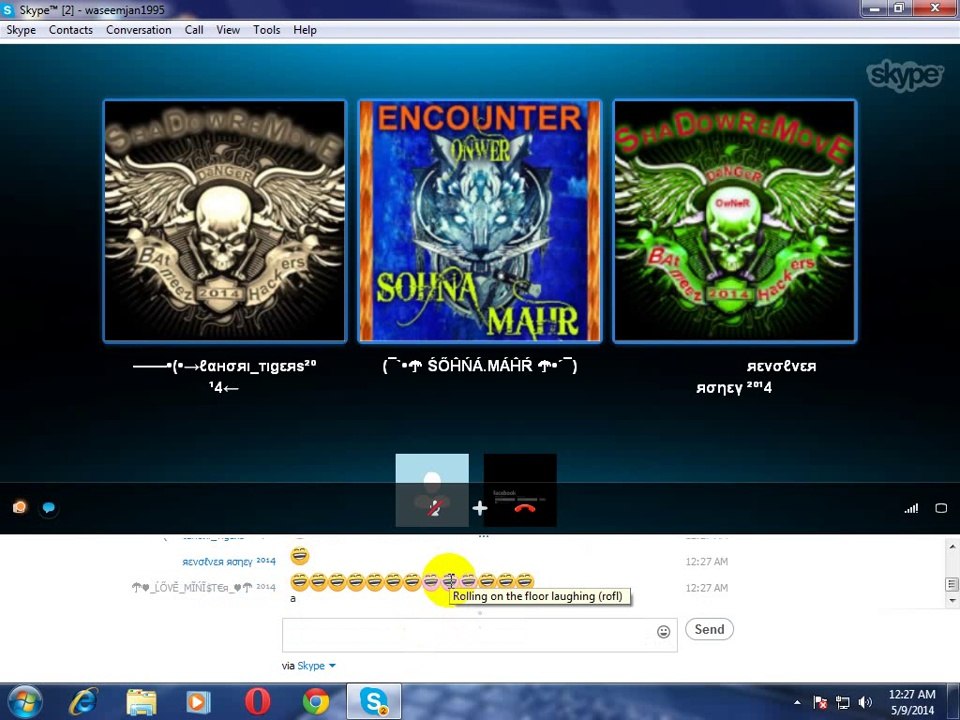
Task: Click the Skype taskbar button
Action: (373, 702)
